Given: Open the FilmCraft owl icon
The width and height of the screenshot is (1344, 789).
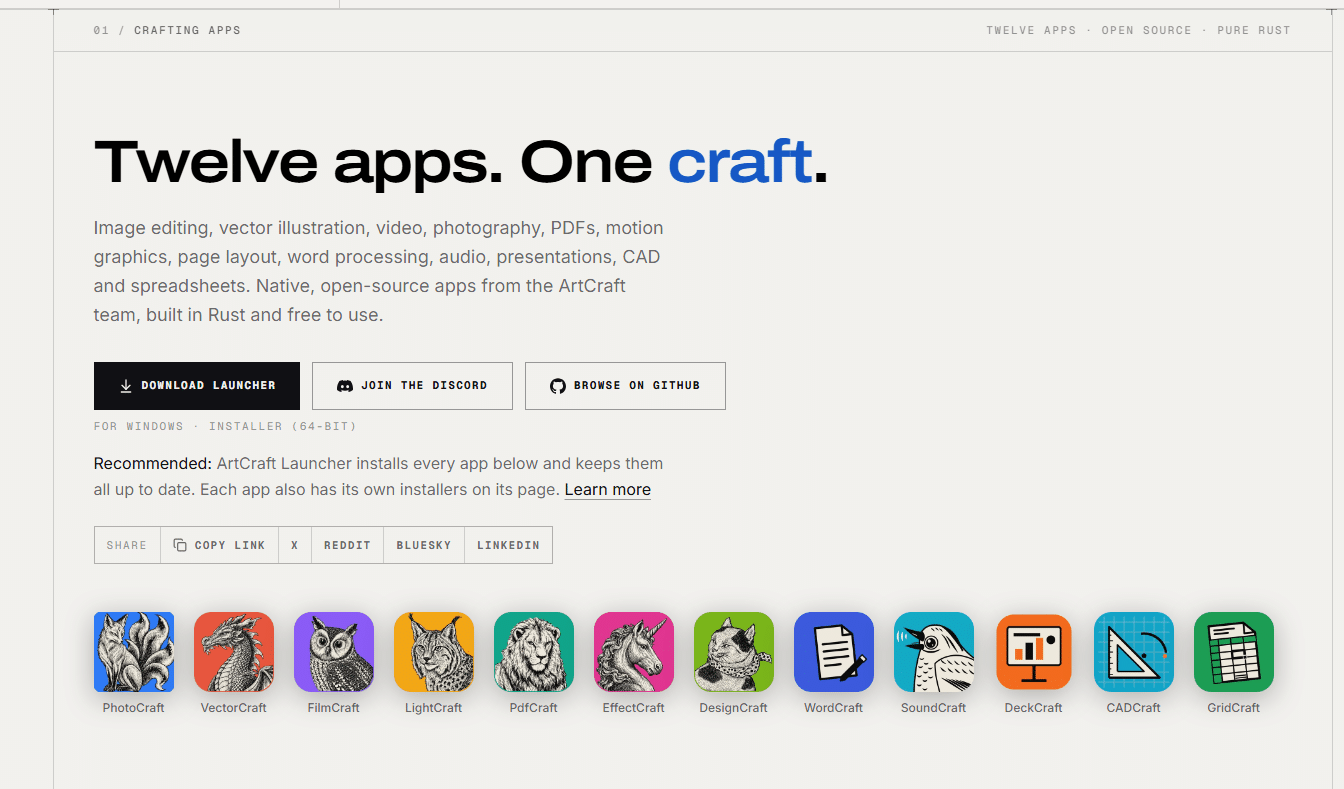Looking at the screenshot, I should pyautogui.click(x=334, y=652).
